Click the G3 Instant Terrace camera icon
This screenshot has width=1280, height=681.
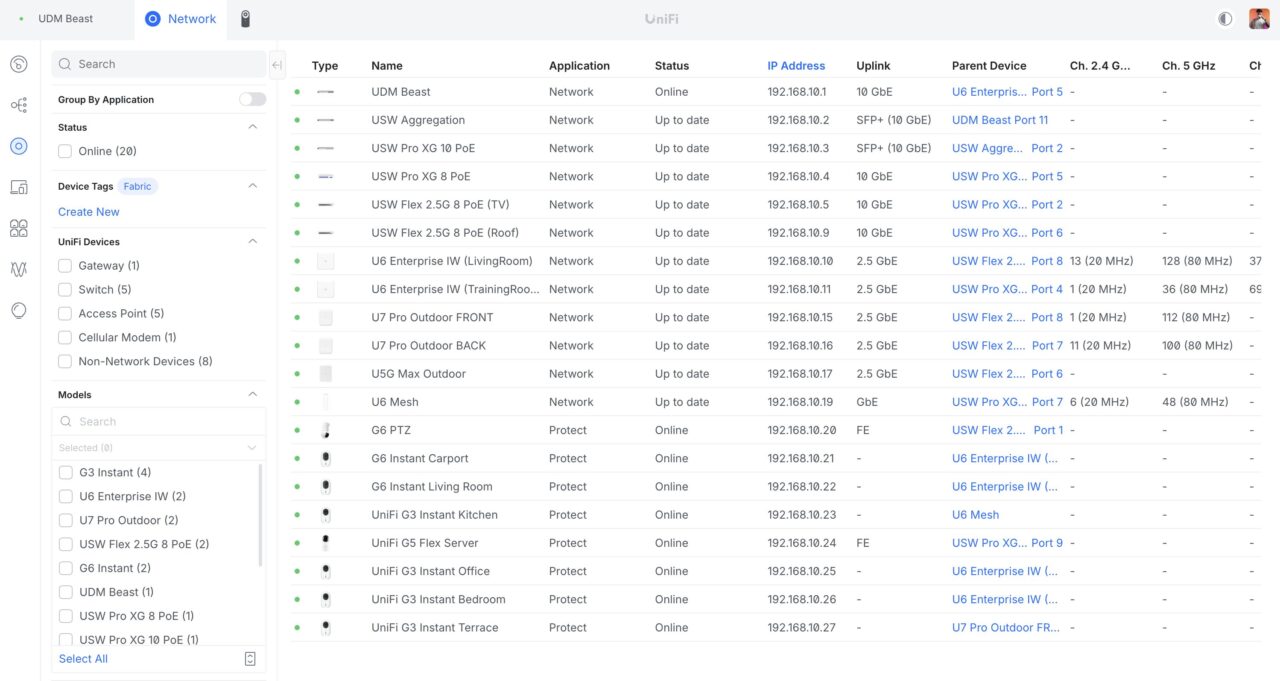tap(325, 628)
